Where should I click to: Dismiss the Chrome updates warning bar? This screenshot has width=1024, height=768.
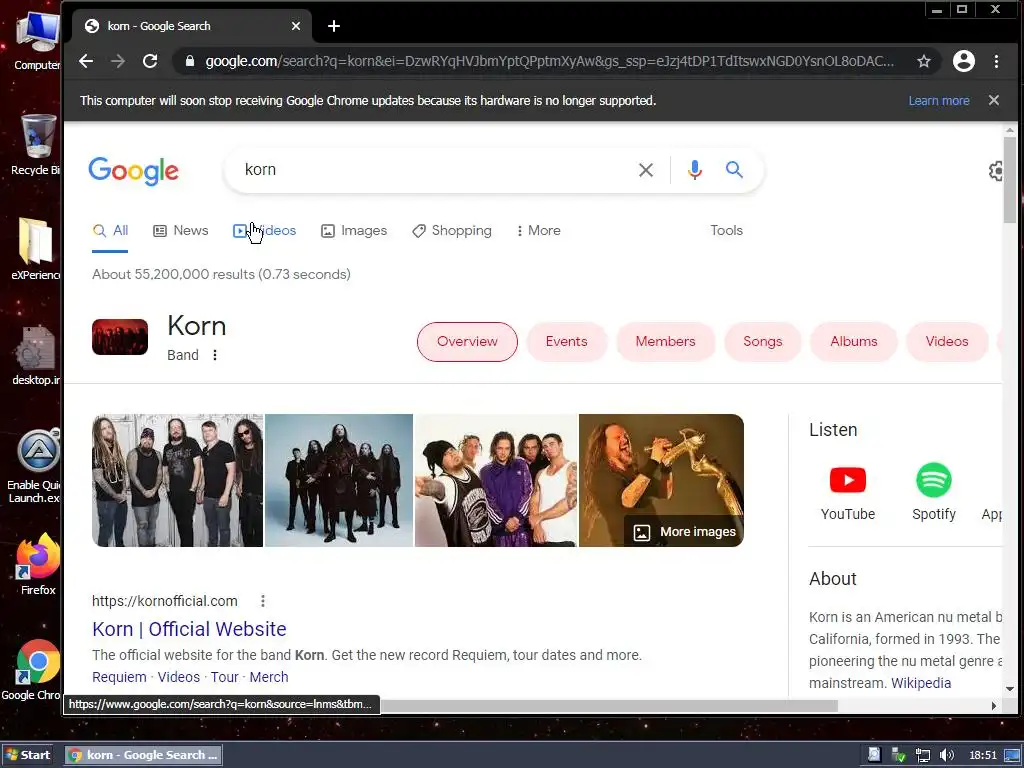coord(993,100)
